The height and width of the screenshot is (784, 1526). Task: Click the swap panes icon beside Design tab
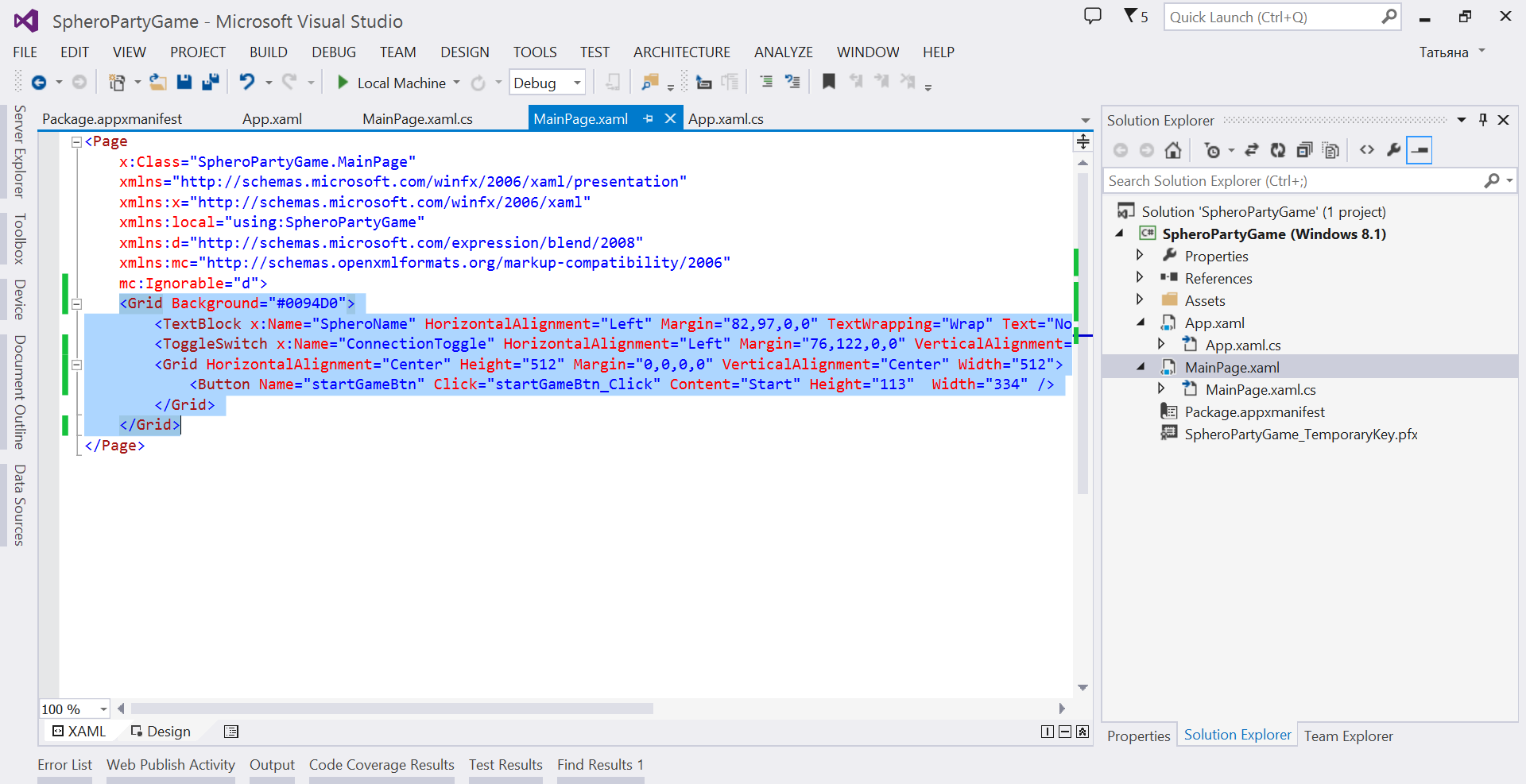(231, 732)
